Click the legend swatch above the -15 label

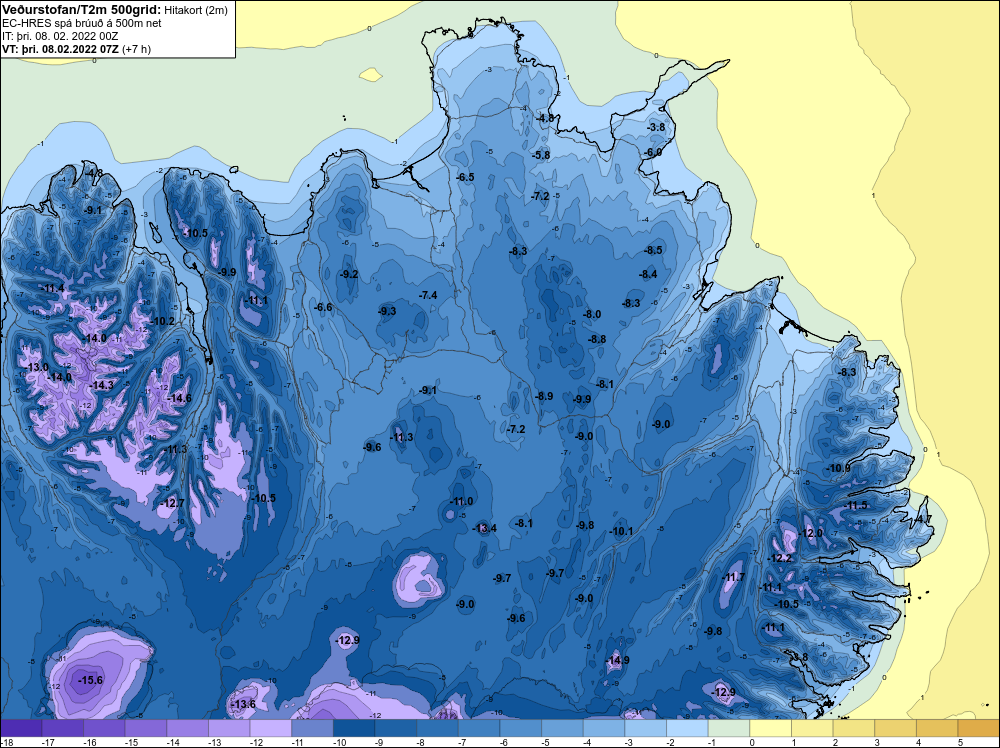[145, 728]
